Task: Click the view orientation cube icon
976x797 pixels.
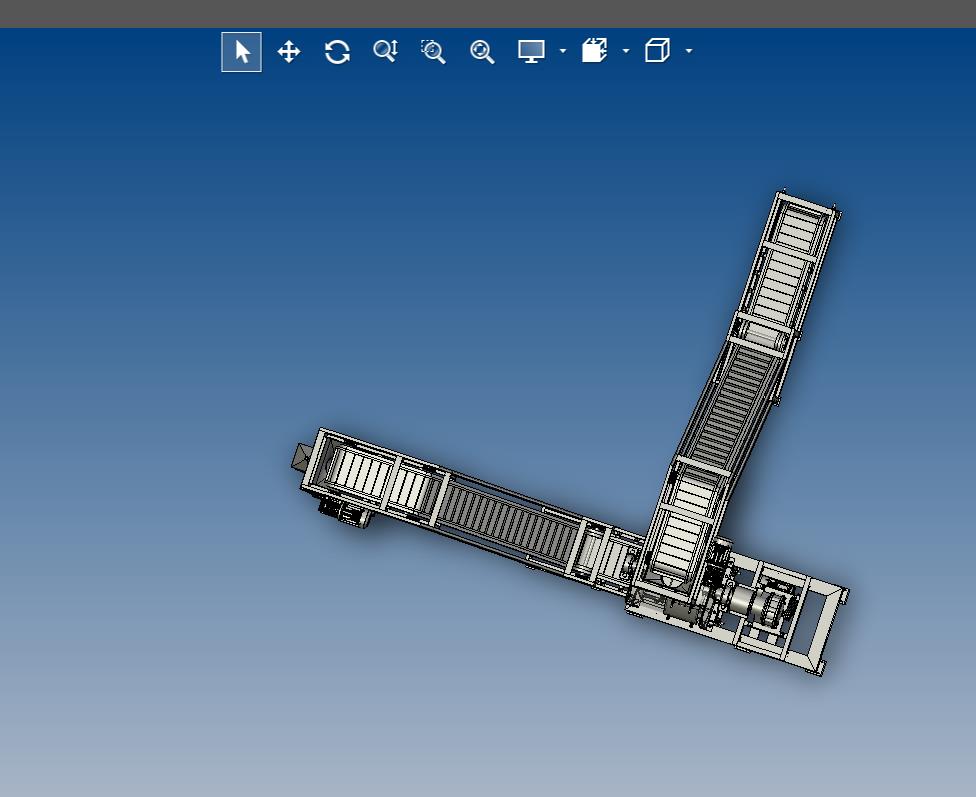Action: point(657,50)
